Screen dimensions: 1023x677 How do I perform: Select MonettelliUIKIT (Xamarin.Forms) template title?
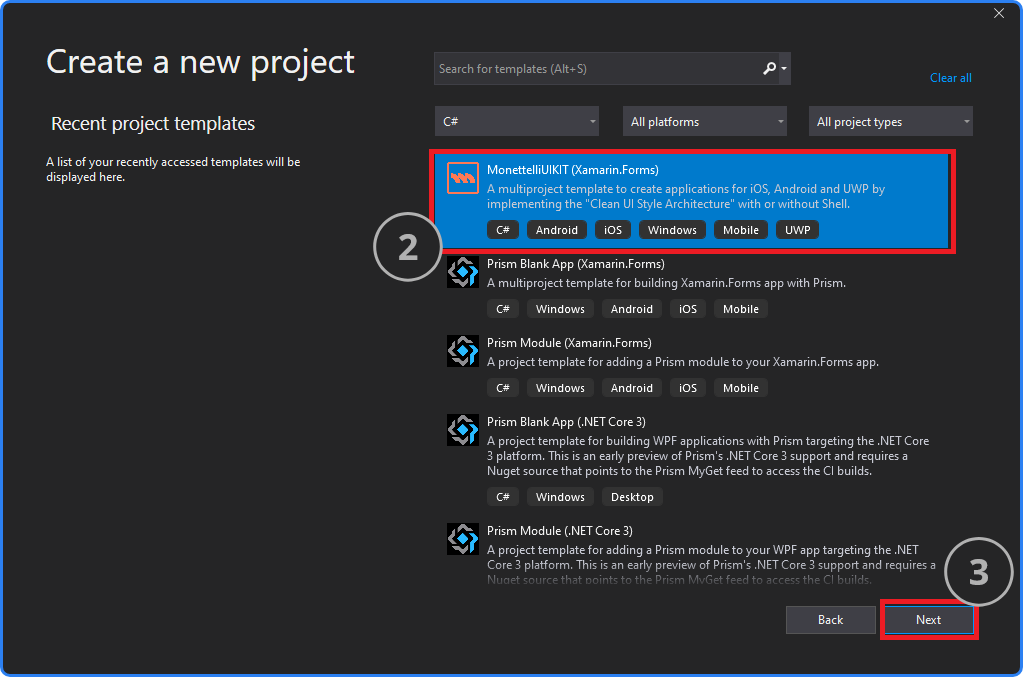tap(573, 170)
